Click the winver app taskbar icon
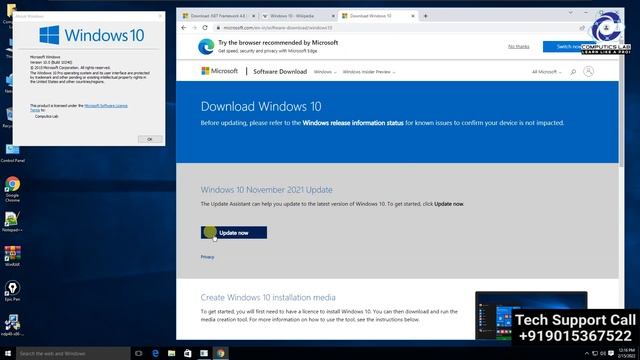The image size is (640, 360). [204, 353]
